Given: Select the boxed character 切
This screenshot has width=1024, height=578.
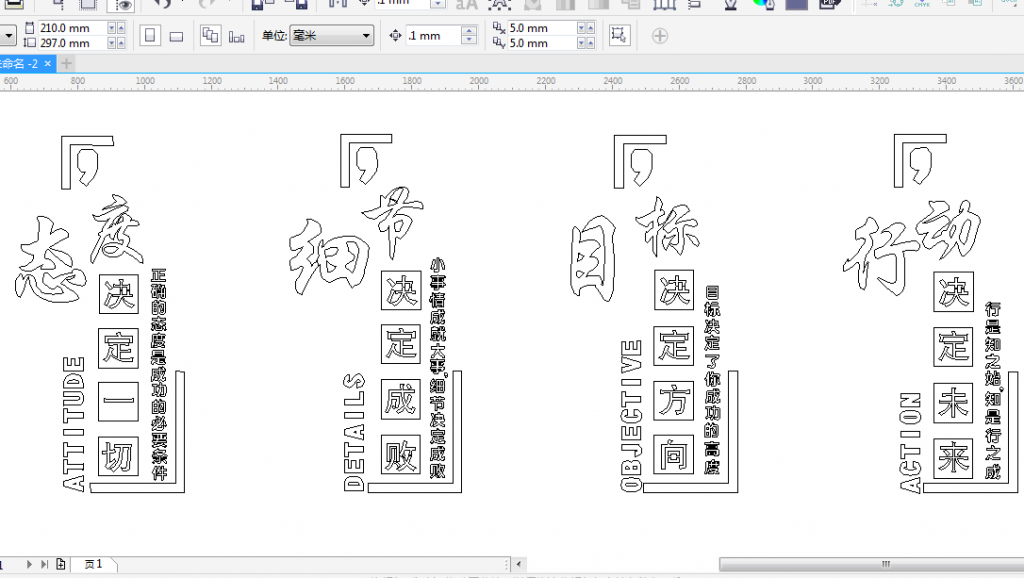Looking at the screenshot, I should coord(119,457).
